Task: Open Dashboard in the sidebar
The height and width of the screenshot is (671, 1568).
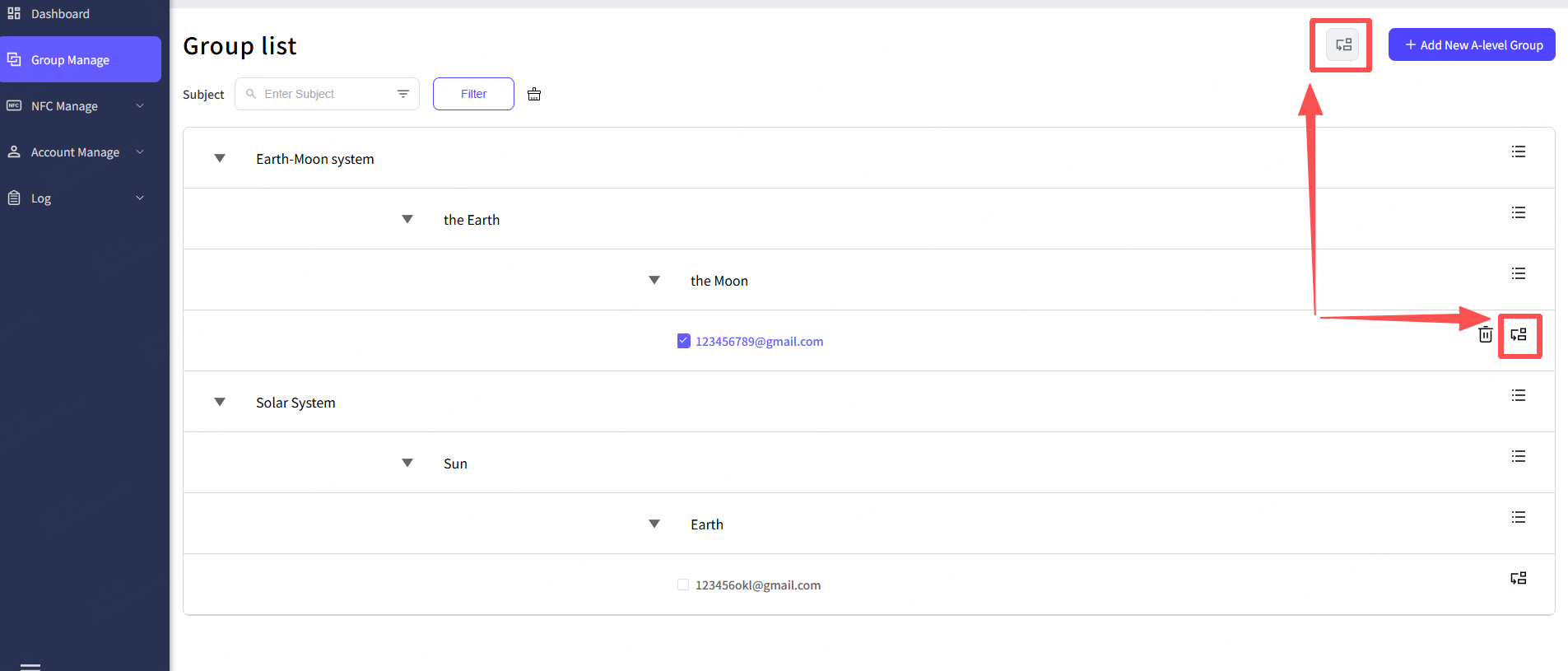Action: 60,14
